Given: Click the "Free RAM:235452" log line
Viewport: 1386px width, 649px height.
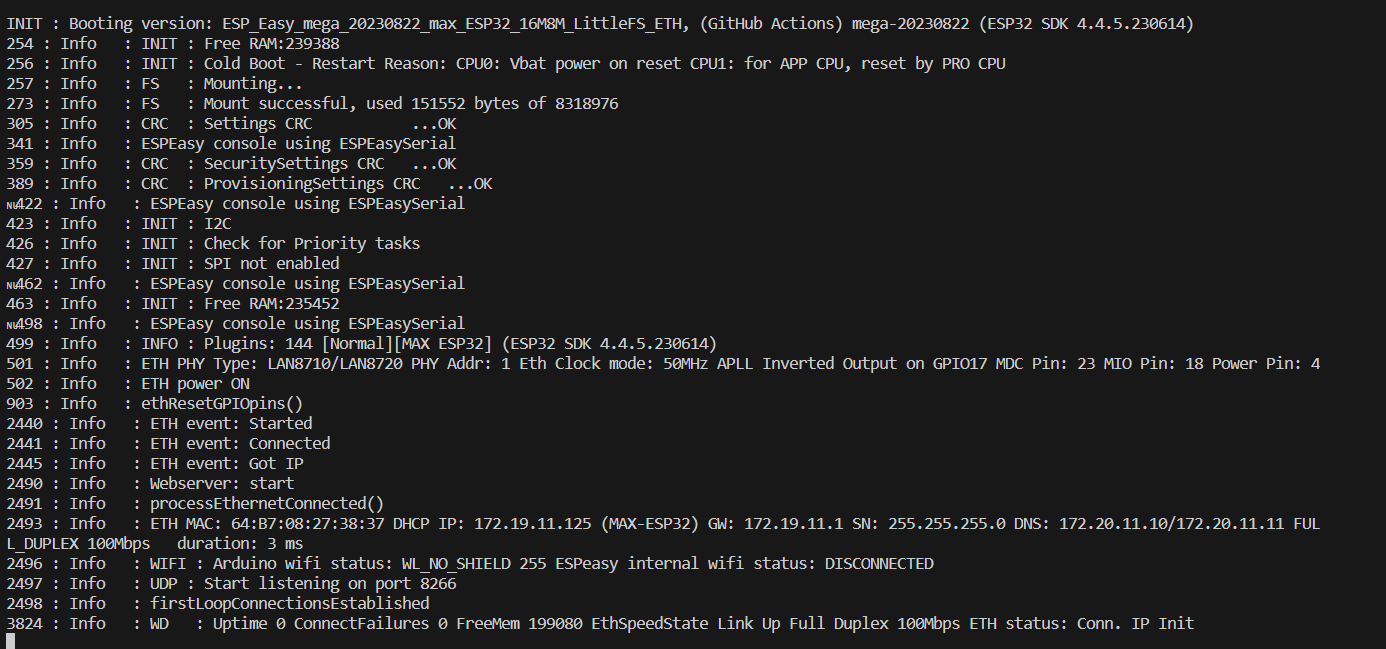Looking at the screenshot, I should [270, 304].
